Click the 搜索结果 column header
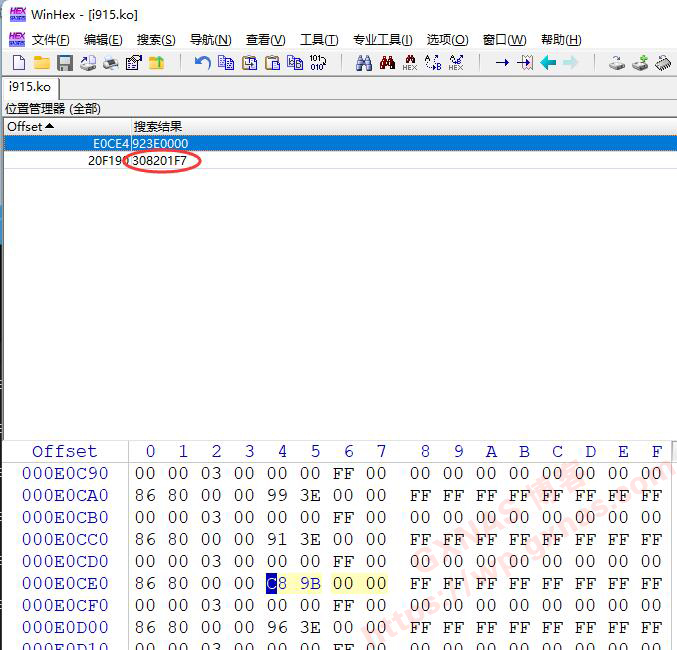 coord(158,126)
